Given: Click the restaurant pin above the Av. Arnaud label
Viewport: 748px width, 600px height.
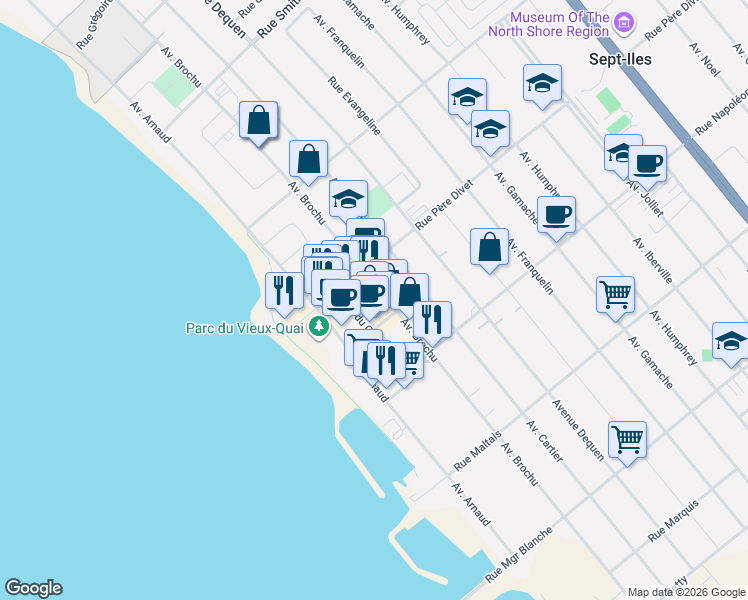Looking at the screenshot, I should [x=387, y=363].
